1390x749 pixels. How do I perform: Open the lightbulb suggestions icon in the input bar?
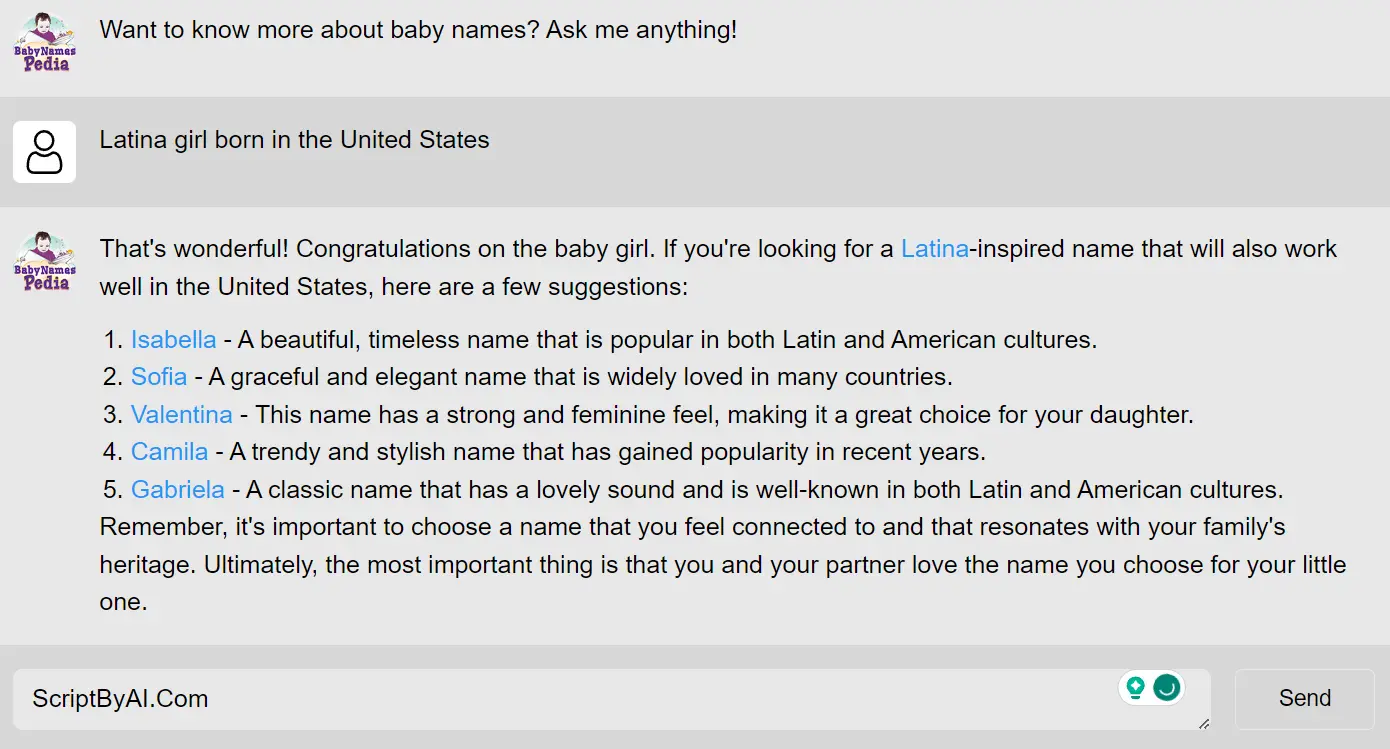(x=1135, y=687)
